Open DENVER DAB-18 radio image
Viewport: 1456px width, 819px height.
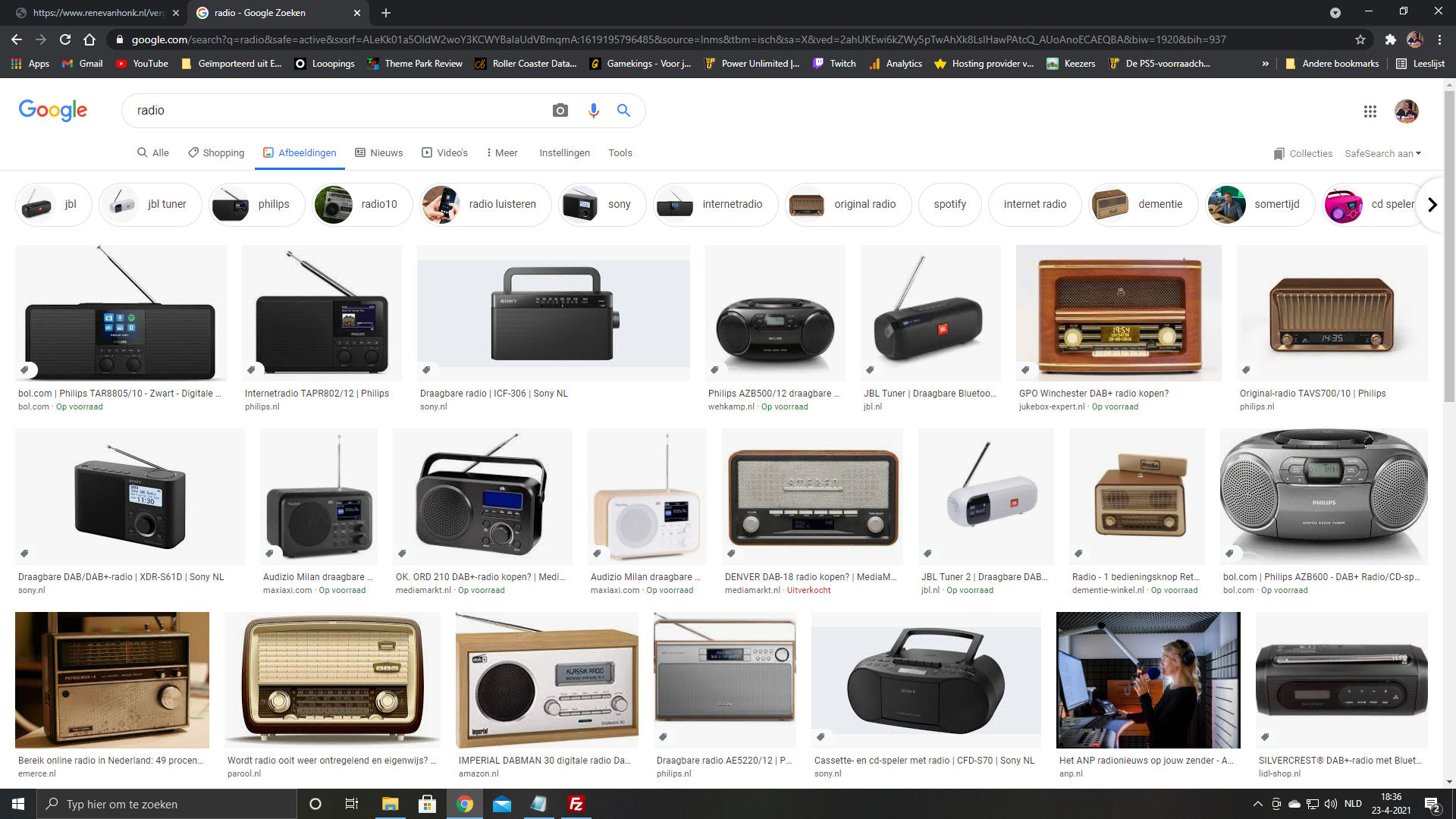point(812,496)
